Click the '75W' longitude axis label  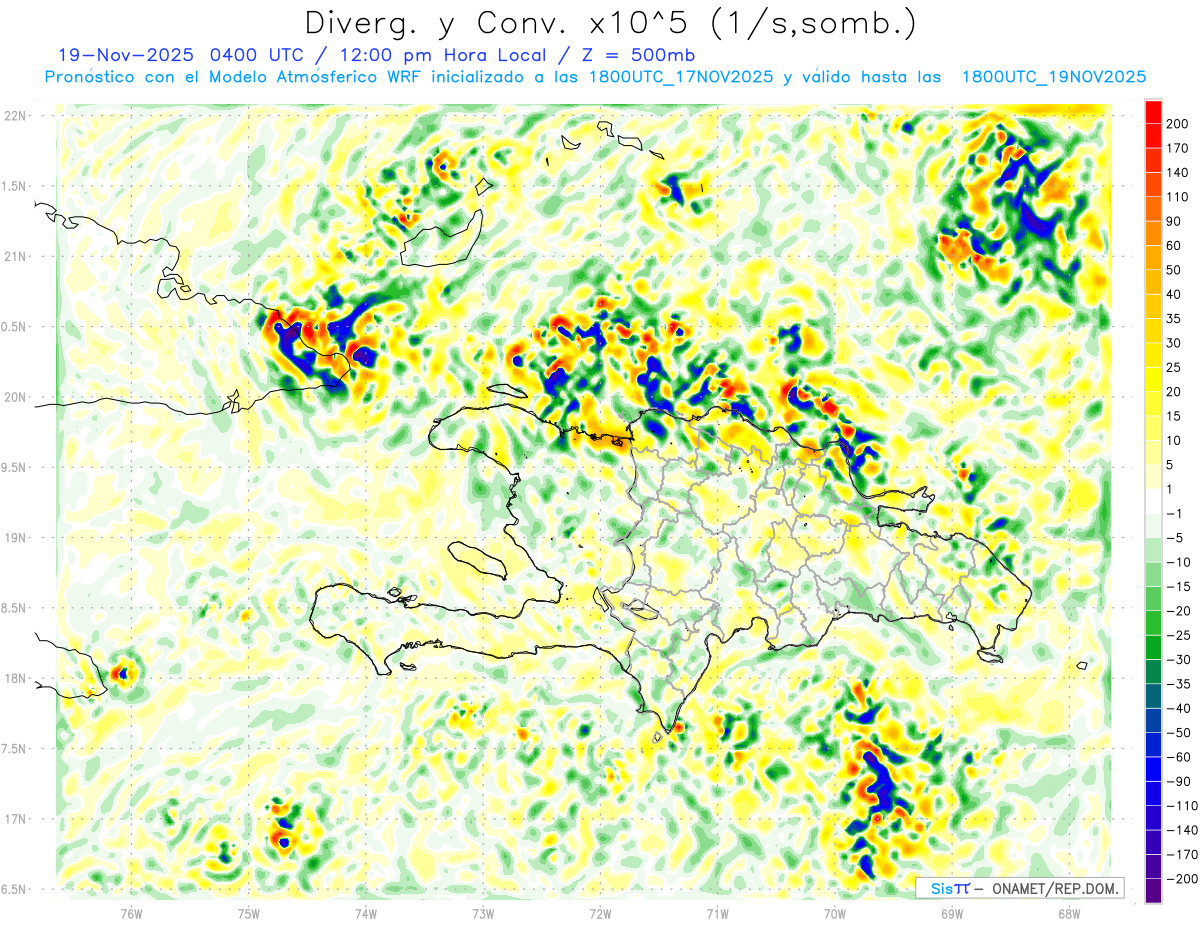(x=249, y=914)
